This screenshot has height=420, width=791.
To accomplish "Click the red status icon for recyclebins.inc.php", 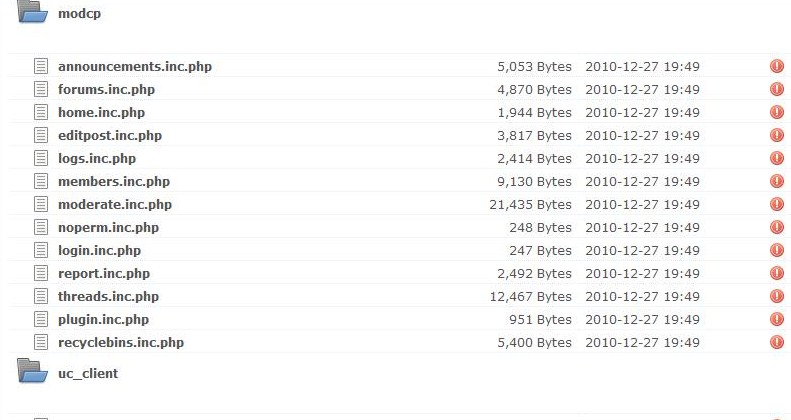I will pyautogui.click(x=776, y=342).
